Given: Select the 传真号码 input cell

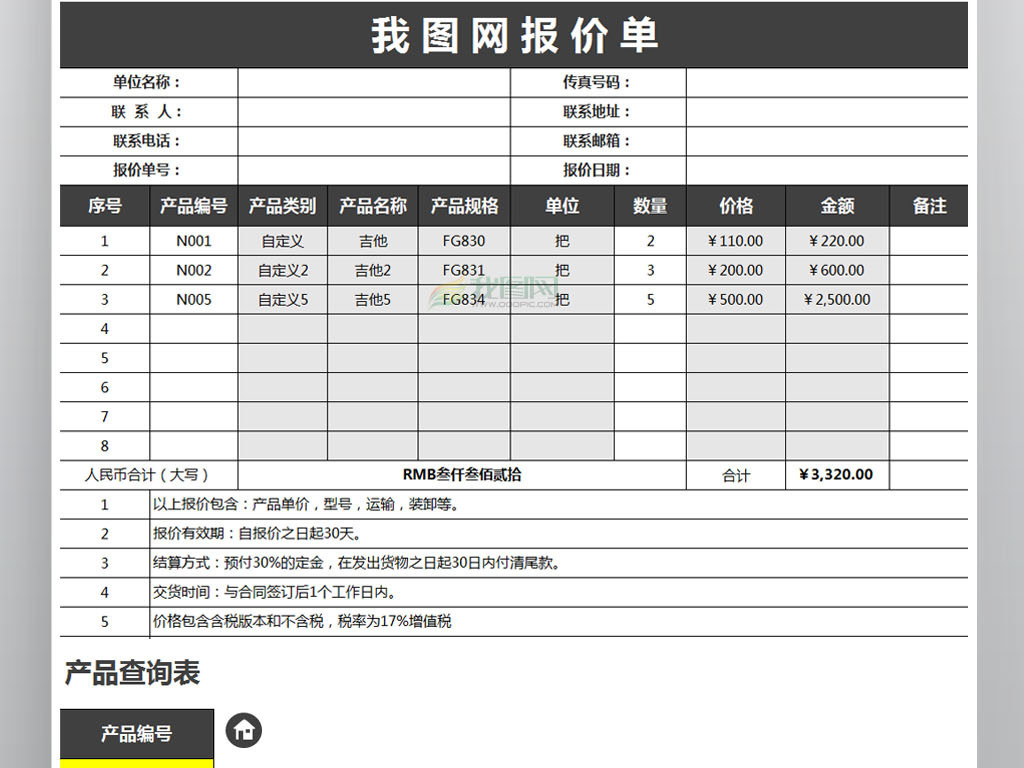Looking at the screenshot, I should pos(827,82).
